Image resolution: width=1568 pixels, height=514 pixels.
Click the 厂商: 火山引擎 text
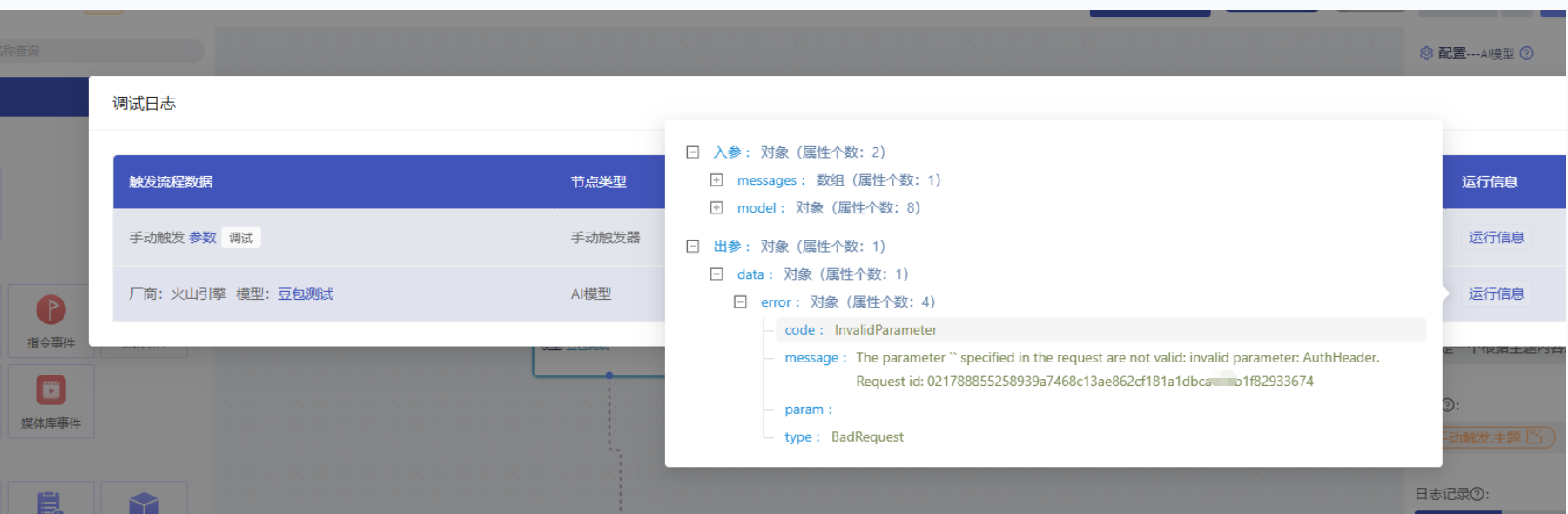[x=178, y=294]
